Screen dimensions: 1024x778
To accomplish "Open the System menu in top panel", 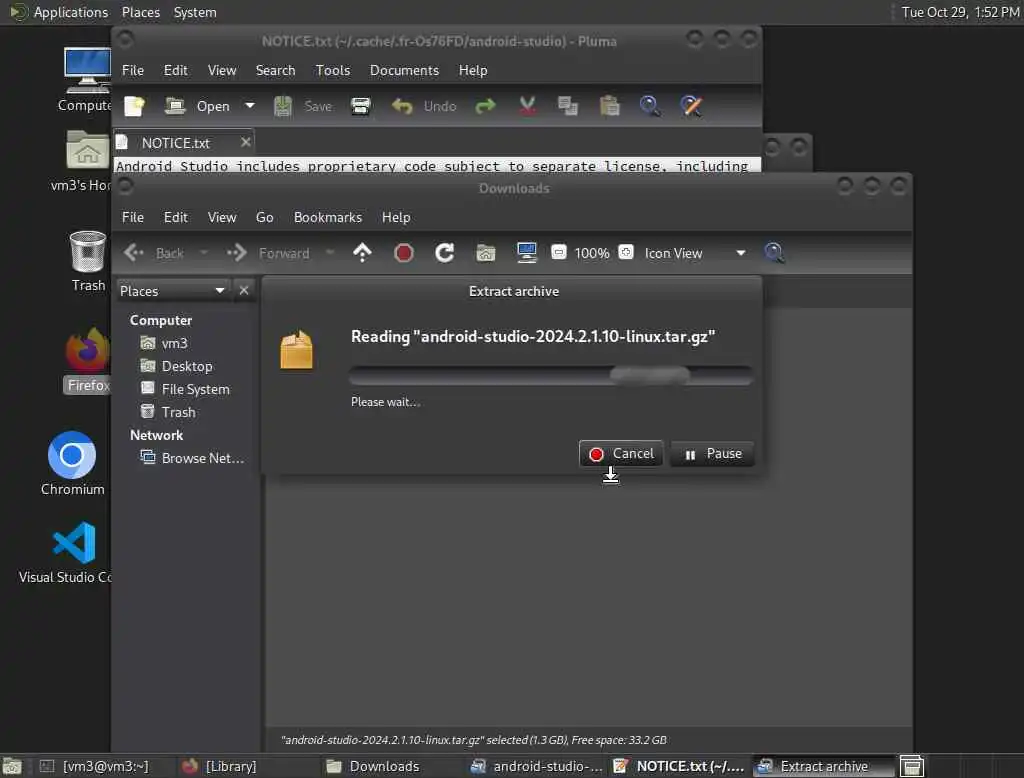I will [x=195, y=12].
